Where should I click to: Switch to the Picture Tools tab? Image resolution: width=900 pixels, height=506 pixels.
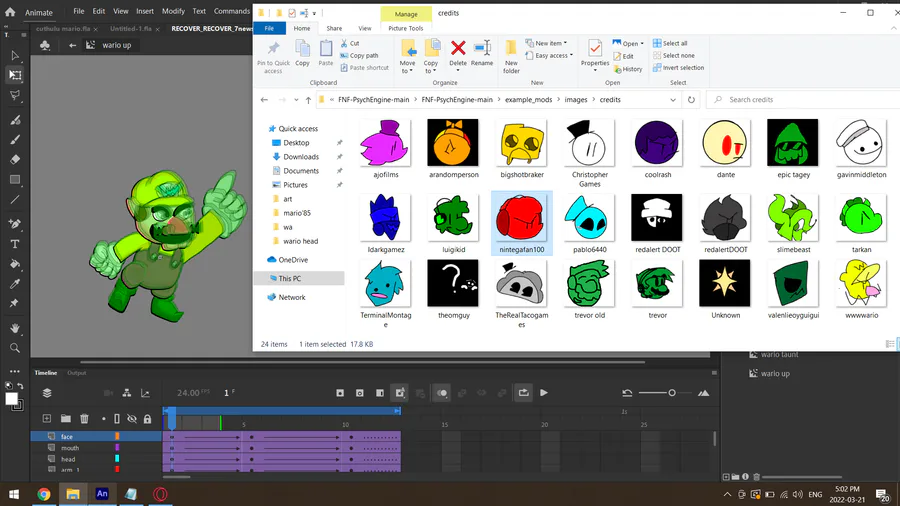[406, 28]
